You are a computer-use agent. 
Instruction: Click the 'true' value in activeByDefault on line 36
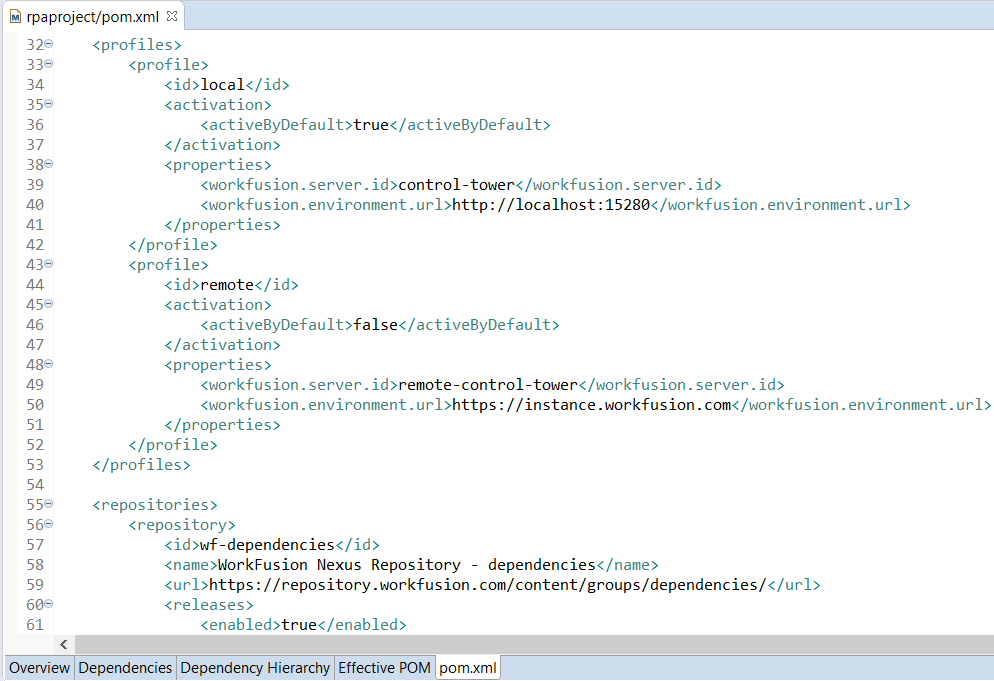coord(371,124)
